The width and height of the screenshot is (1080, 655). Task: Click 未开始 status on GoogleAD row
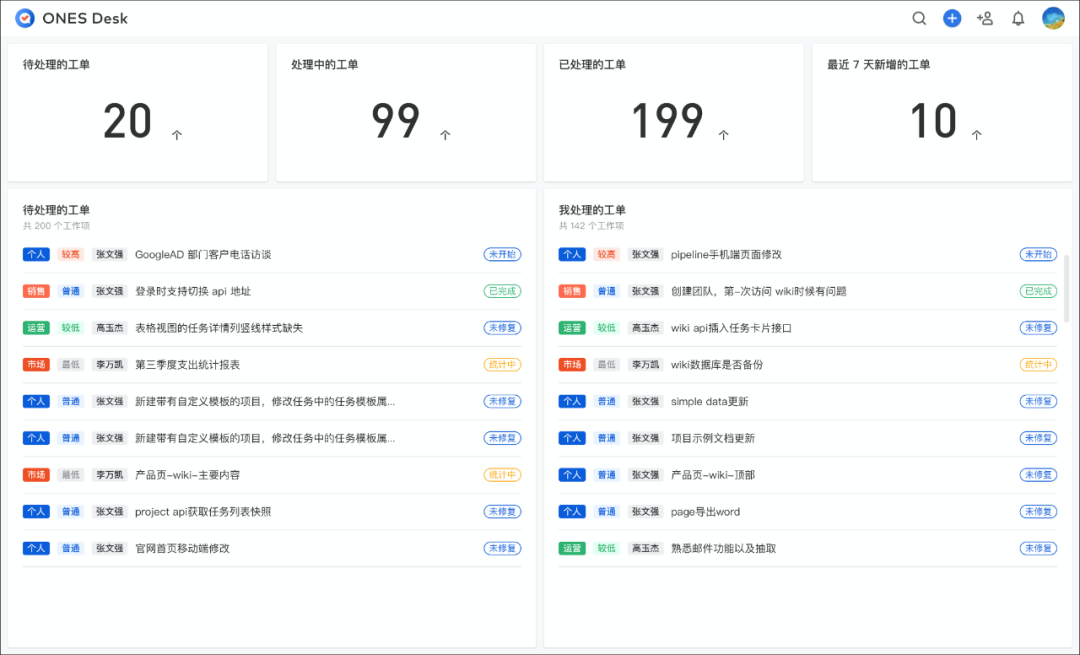(502, 254)
